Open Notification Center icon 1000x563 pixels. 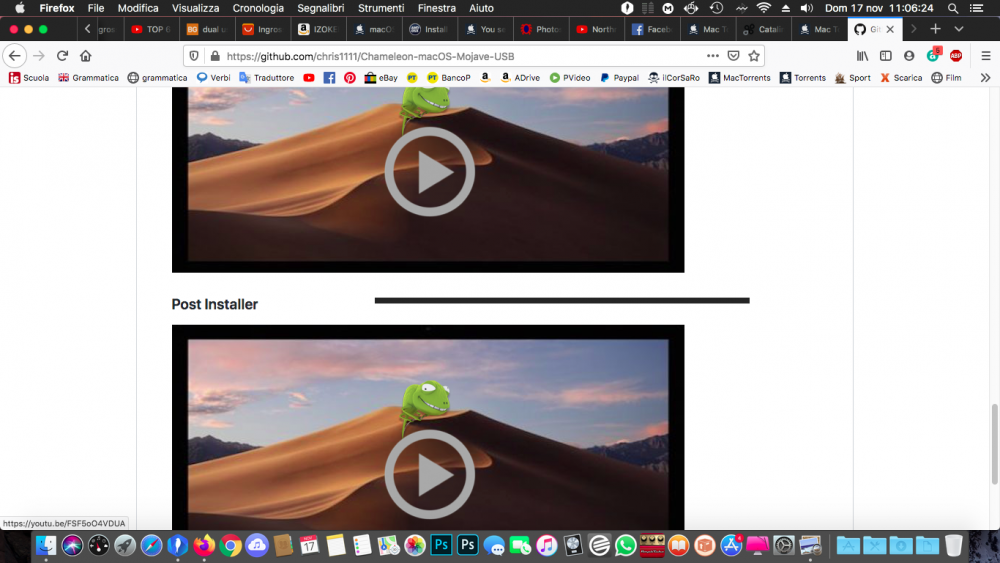tap(976, 8)
